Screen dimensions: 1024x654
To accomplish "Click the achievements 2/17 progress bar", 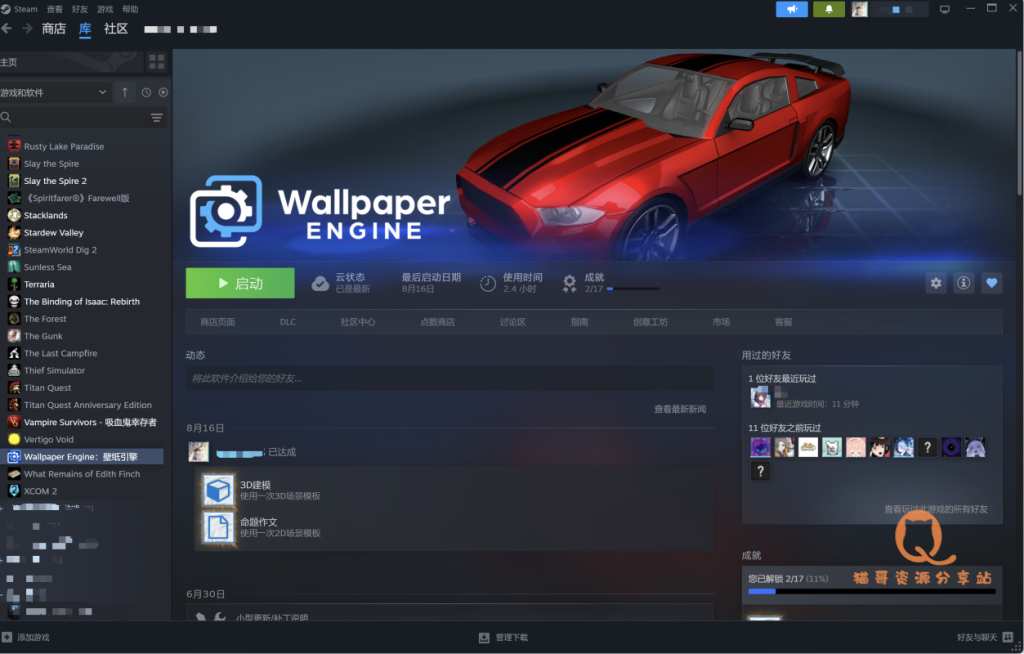I will click(633, 289).
